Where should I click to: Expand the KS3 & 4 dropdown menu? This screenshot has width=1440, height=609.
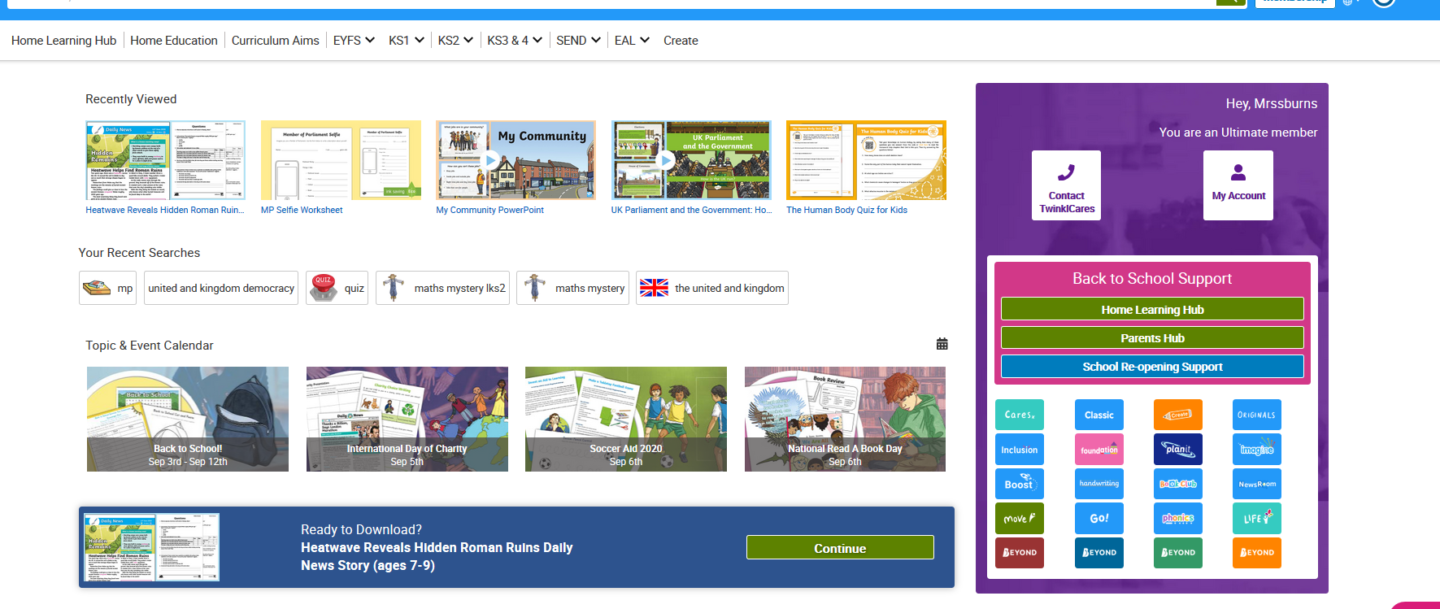tap(515, 40)
